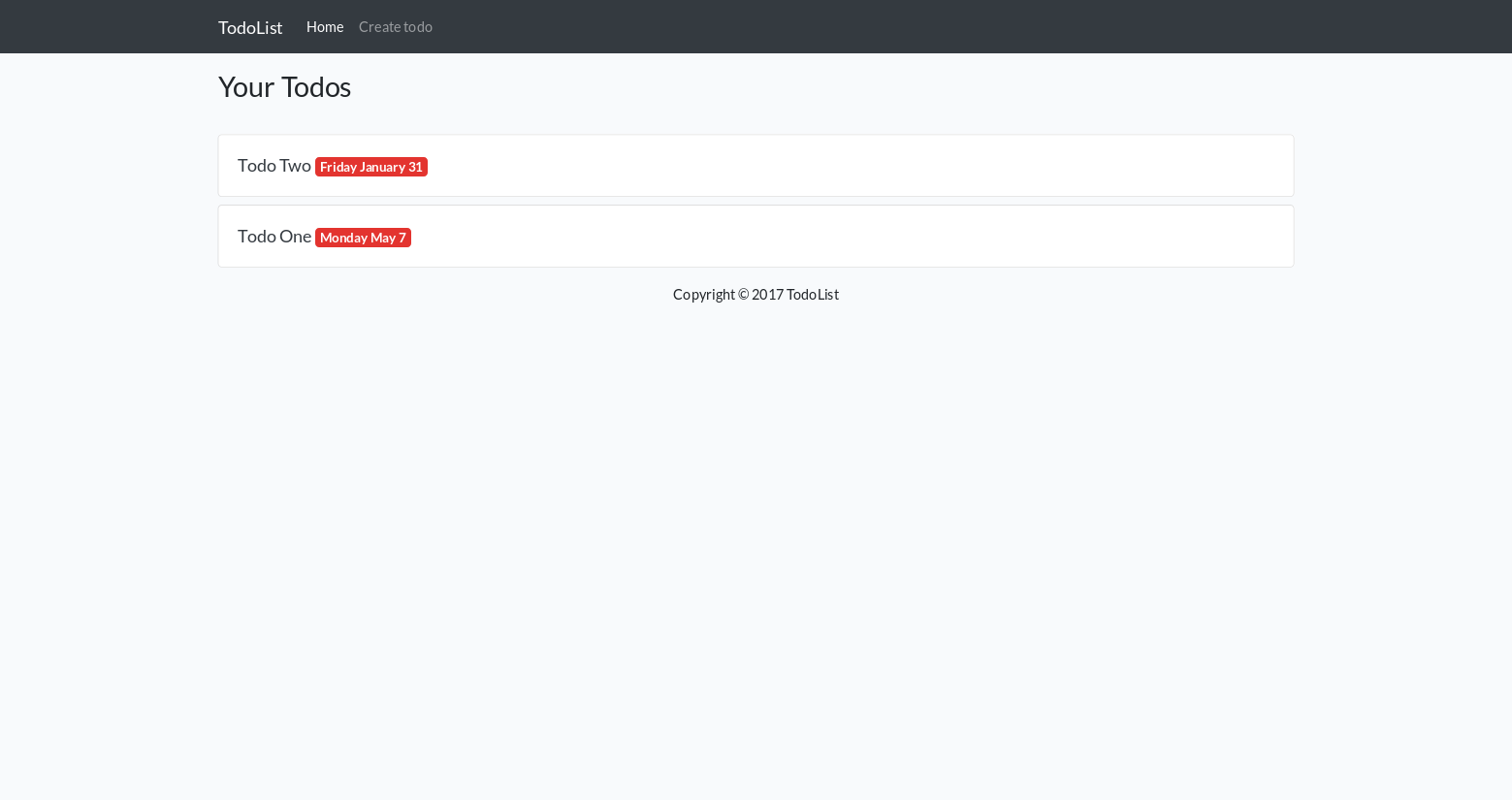Click the Copyright 2017 TodoList footer text
This screenshot has height=800, width=1512.
[756, 295]
